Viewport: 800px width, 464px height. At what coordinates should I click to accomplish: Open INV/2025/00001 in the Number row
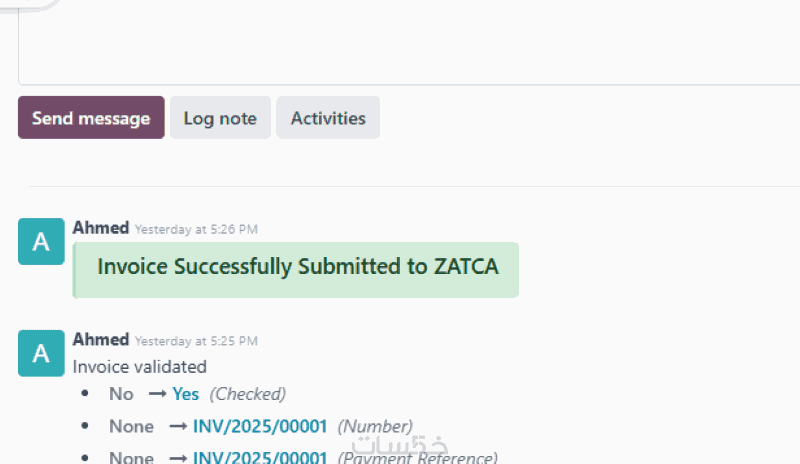click(x=260, y=427)
